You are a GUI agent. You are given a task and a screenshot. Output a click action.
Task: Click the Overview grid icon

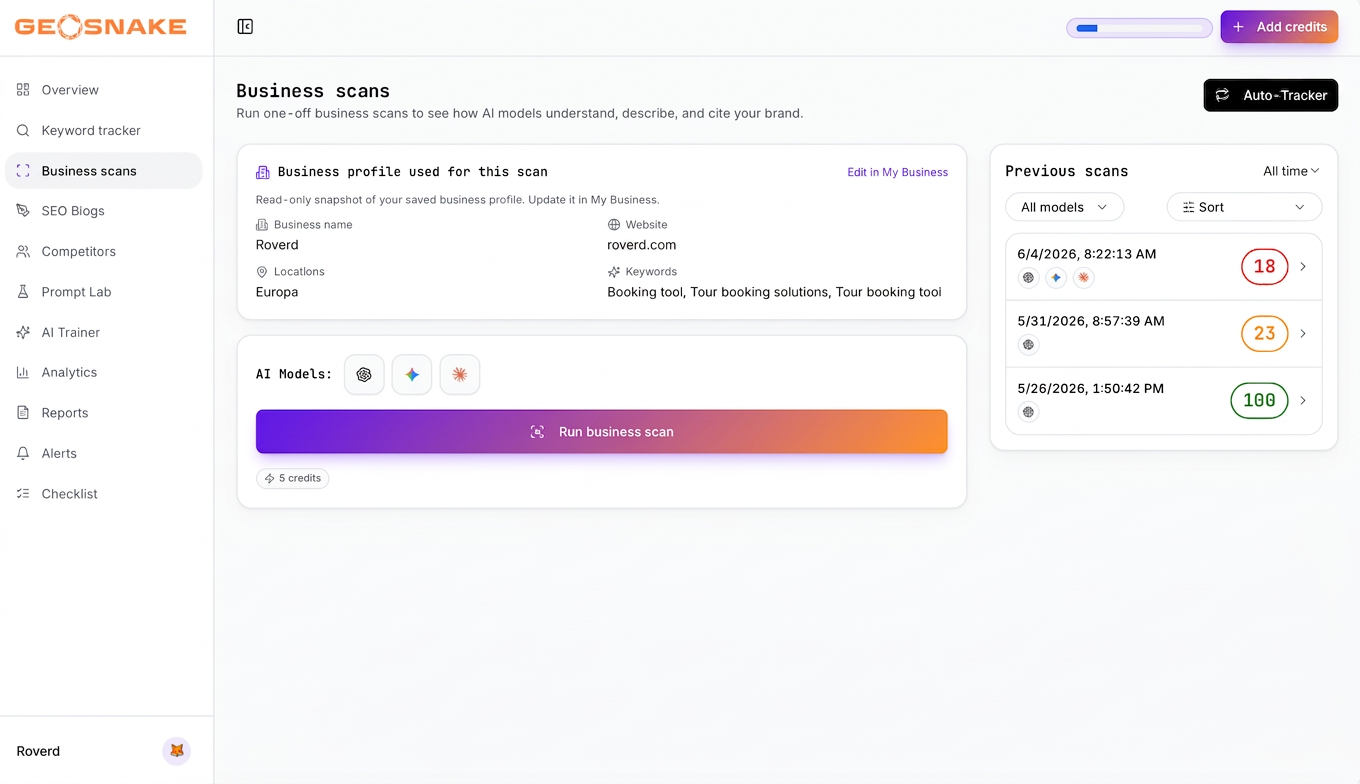(23, 90)
